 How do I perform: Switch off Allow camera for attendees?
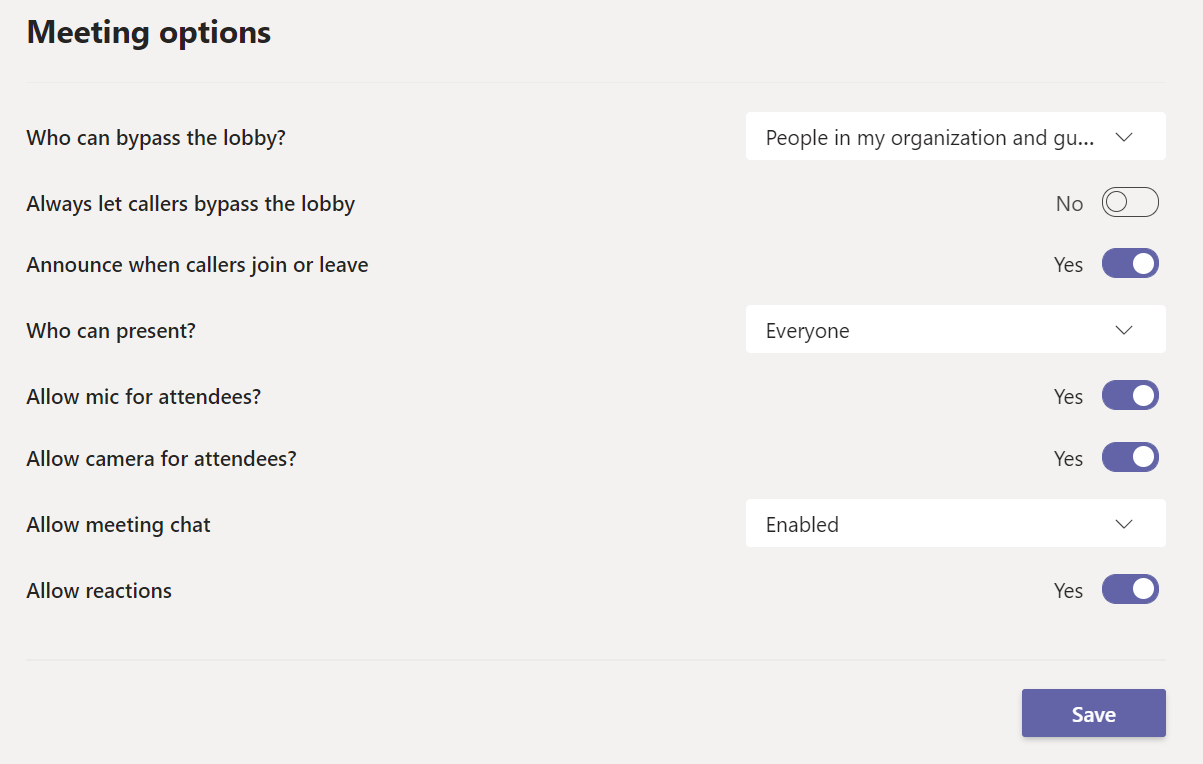(x=1130, y=458)
